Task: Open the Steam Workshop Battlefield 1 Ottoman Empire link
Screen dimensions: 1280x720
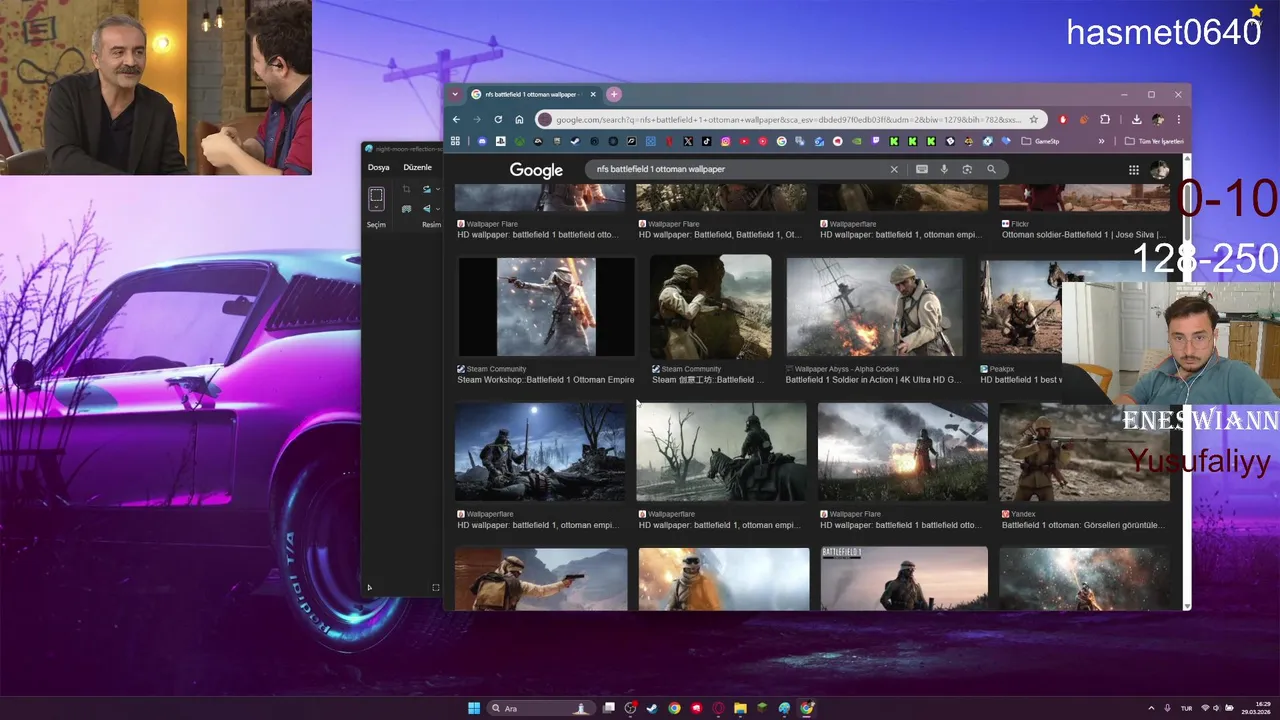Action: 546,380
